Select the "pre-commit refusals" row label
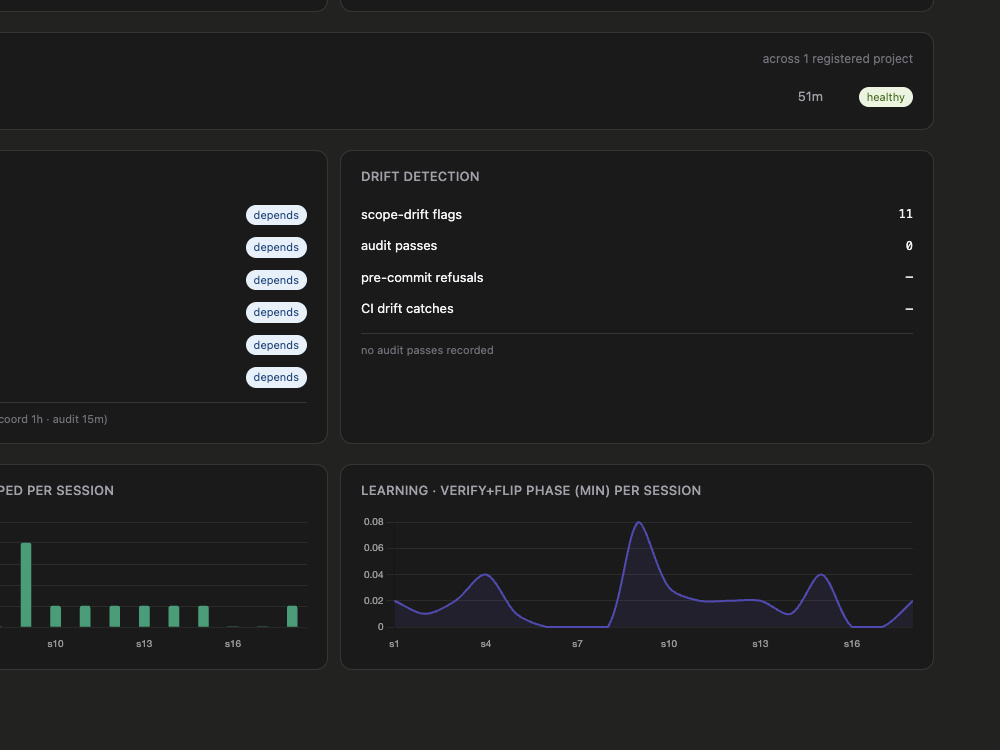Image resolution: width=1000 pixels, height=750 pixels. coord(422,277)
